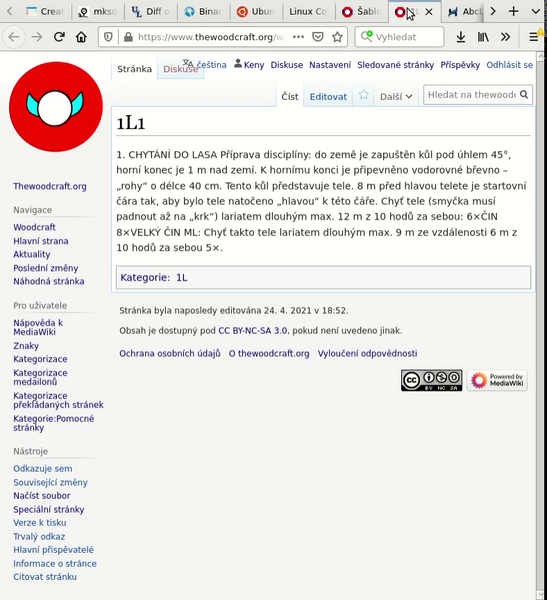Open the Keny user page
Image resolution: width=547 pixels, height=600 pixels.
pos(254,65)
